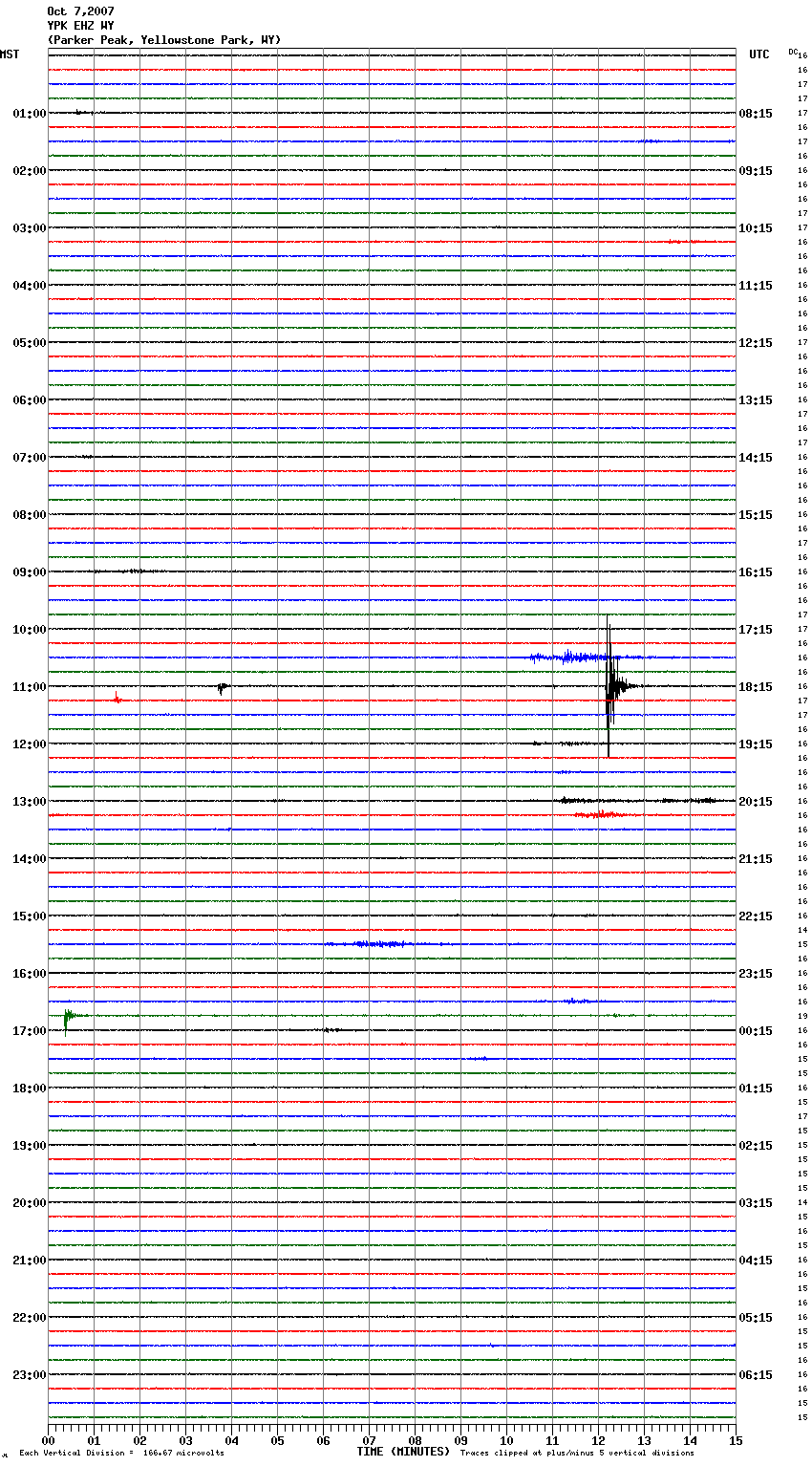812x1466 pixels.
Task: Select the 07:00 MST time label
Action: click(30, 458)
